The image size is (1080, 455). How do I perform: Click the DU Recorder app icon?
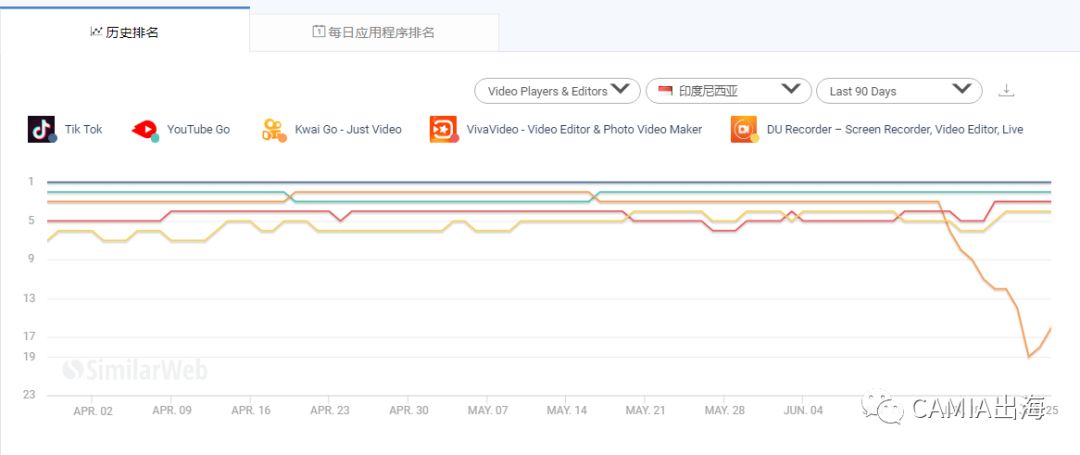click(744, 129)
